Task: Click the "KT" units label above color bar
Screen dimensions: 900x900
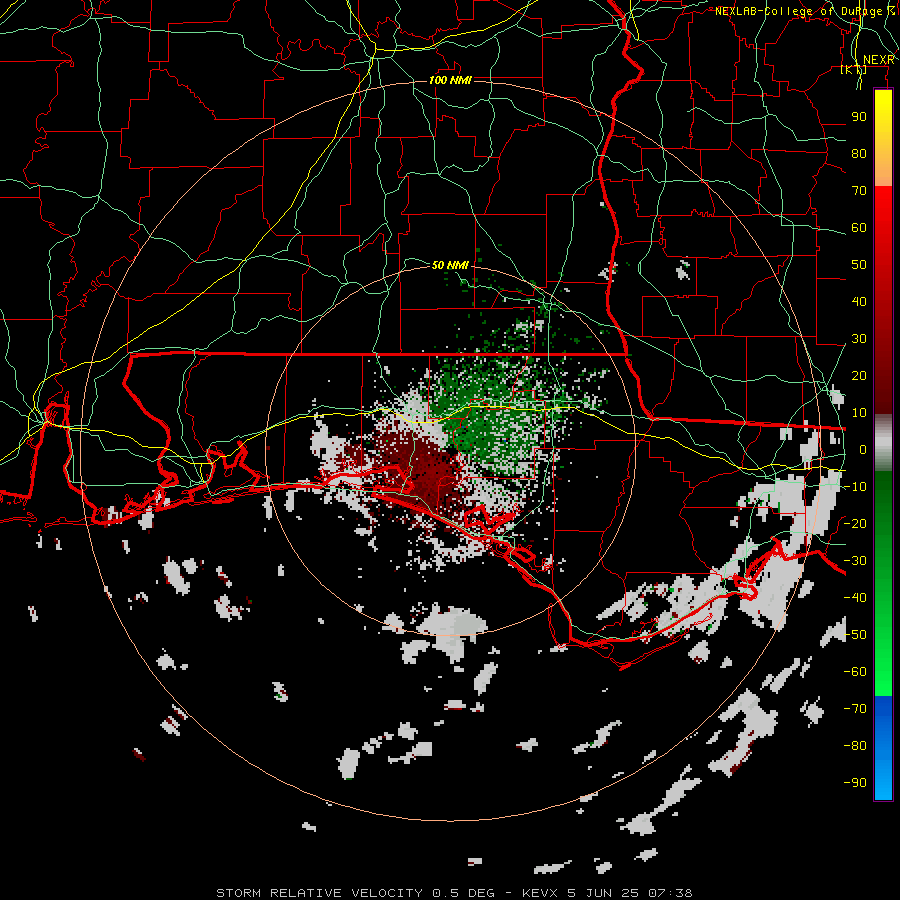Action: click(854, 69)
